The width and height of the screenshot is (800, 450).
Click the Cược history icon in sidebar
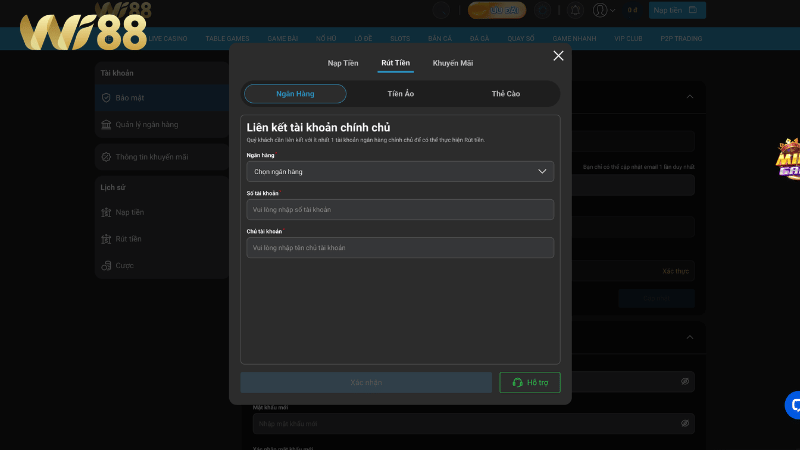106,266
